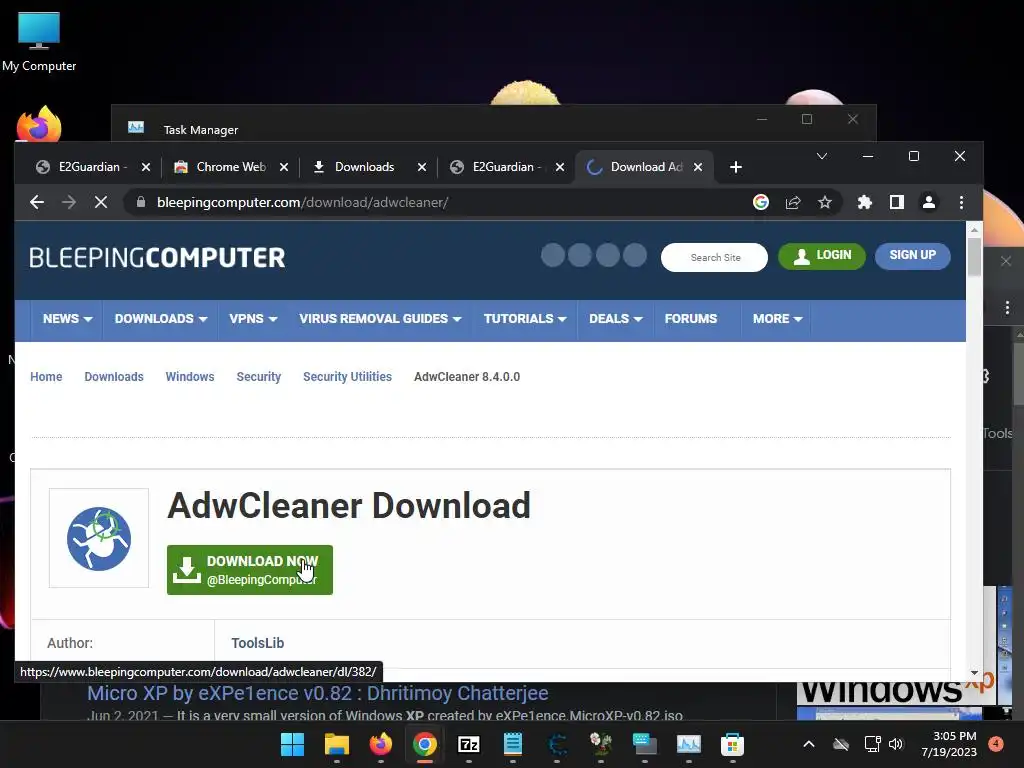The image size is (1024, 768).
Task: Open the My Computer desktop icon
Action: (39, 42)
